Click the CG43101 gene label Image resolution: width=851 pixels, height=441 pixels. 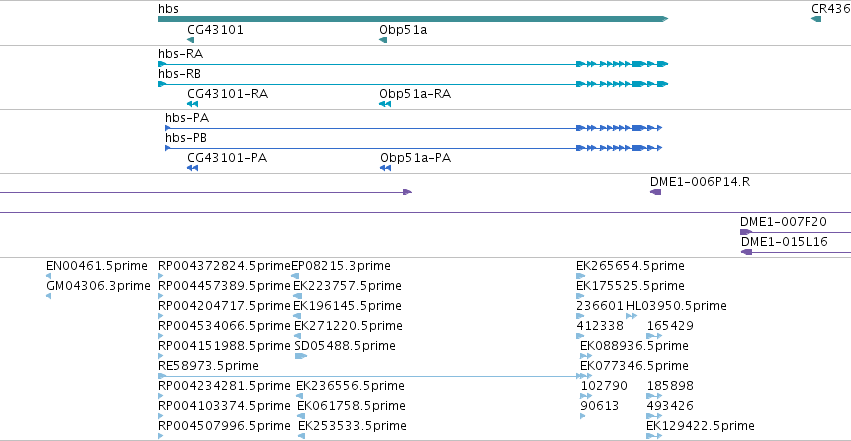coord(215,29)
